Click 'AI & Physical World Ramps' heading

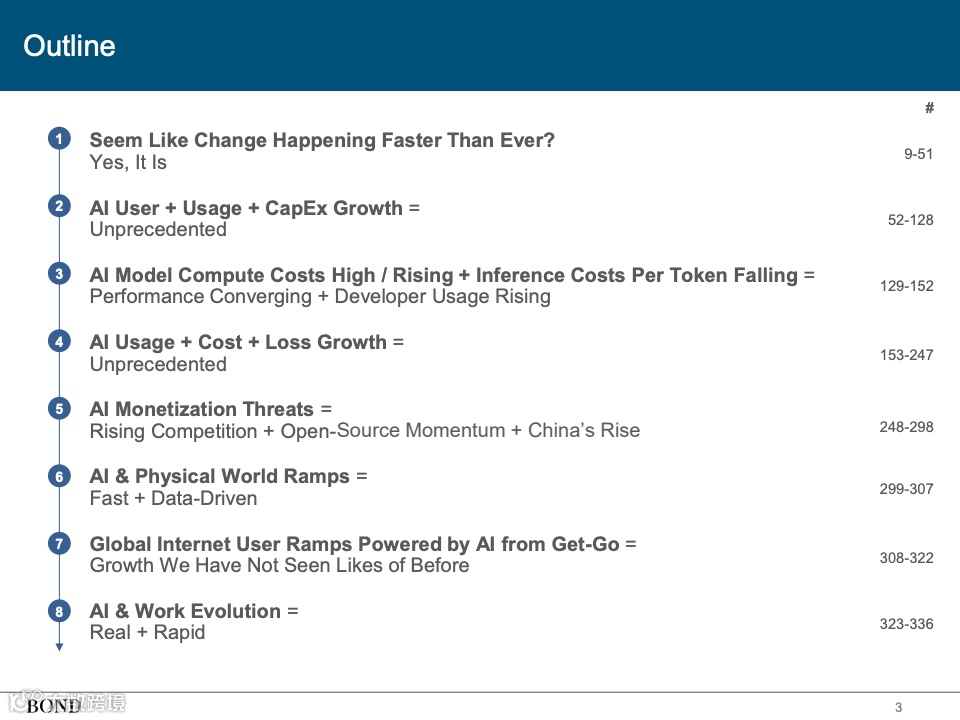219,476
